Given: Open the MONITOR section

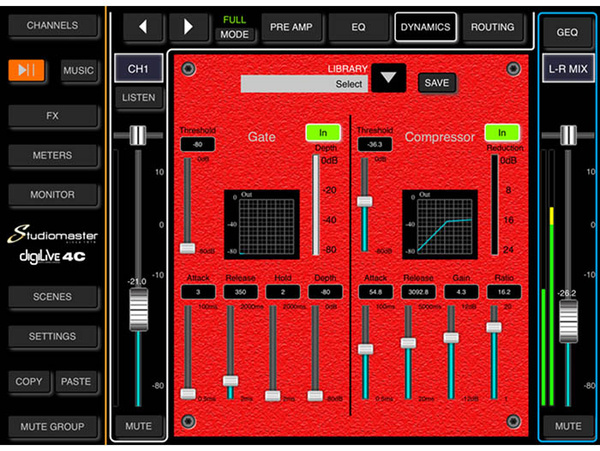Looking at the screenshot, I should (x=52, y=194).
